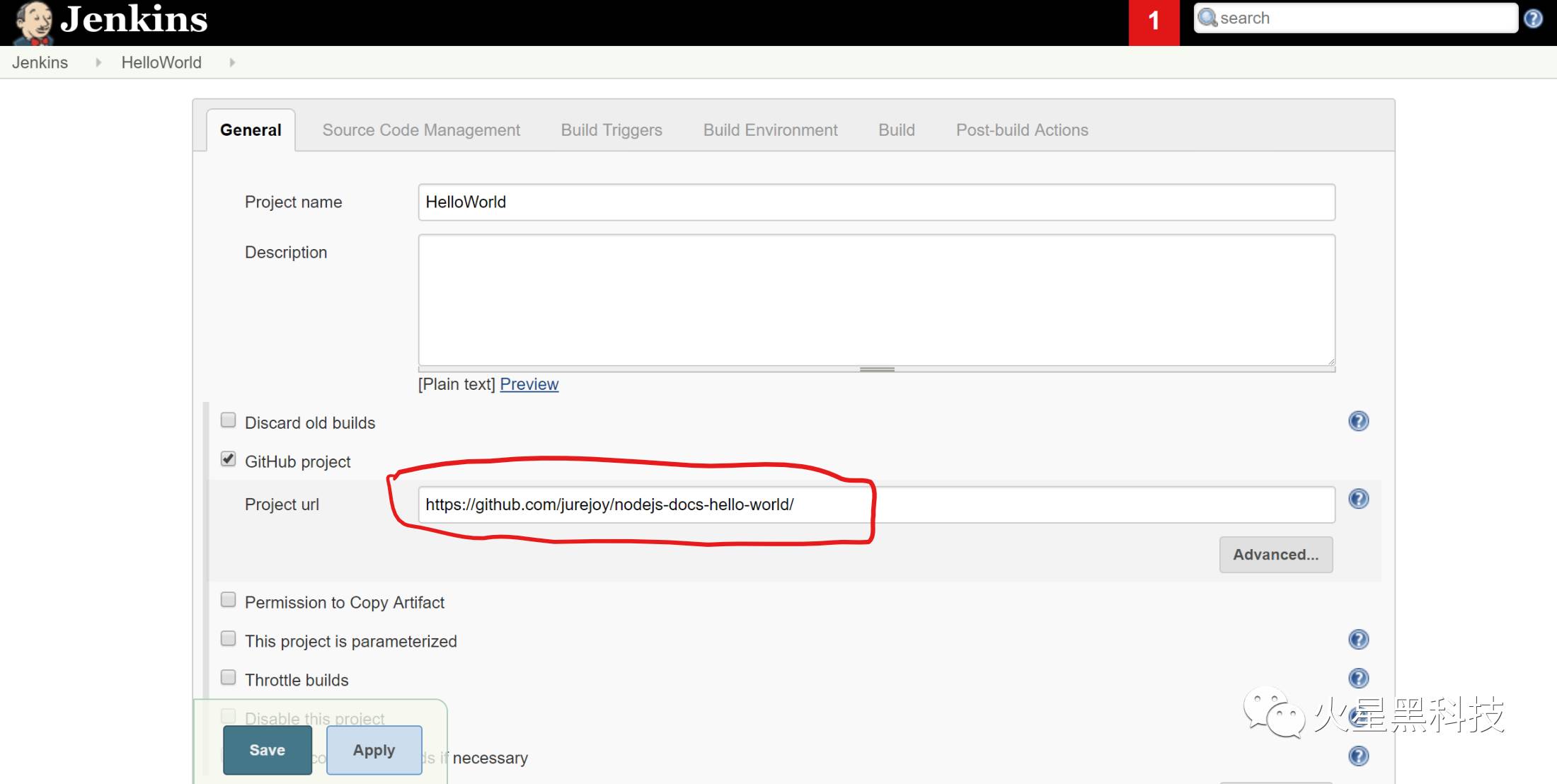Toggle the GitHub project checkbox

pyautogui.click(x=228, y=459)
